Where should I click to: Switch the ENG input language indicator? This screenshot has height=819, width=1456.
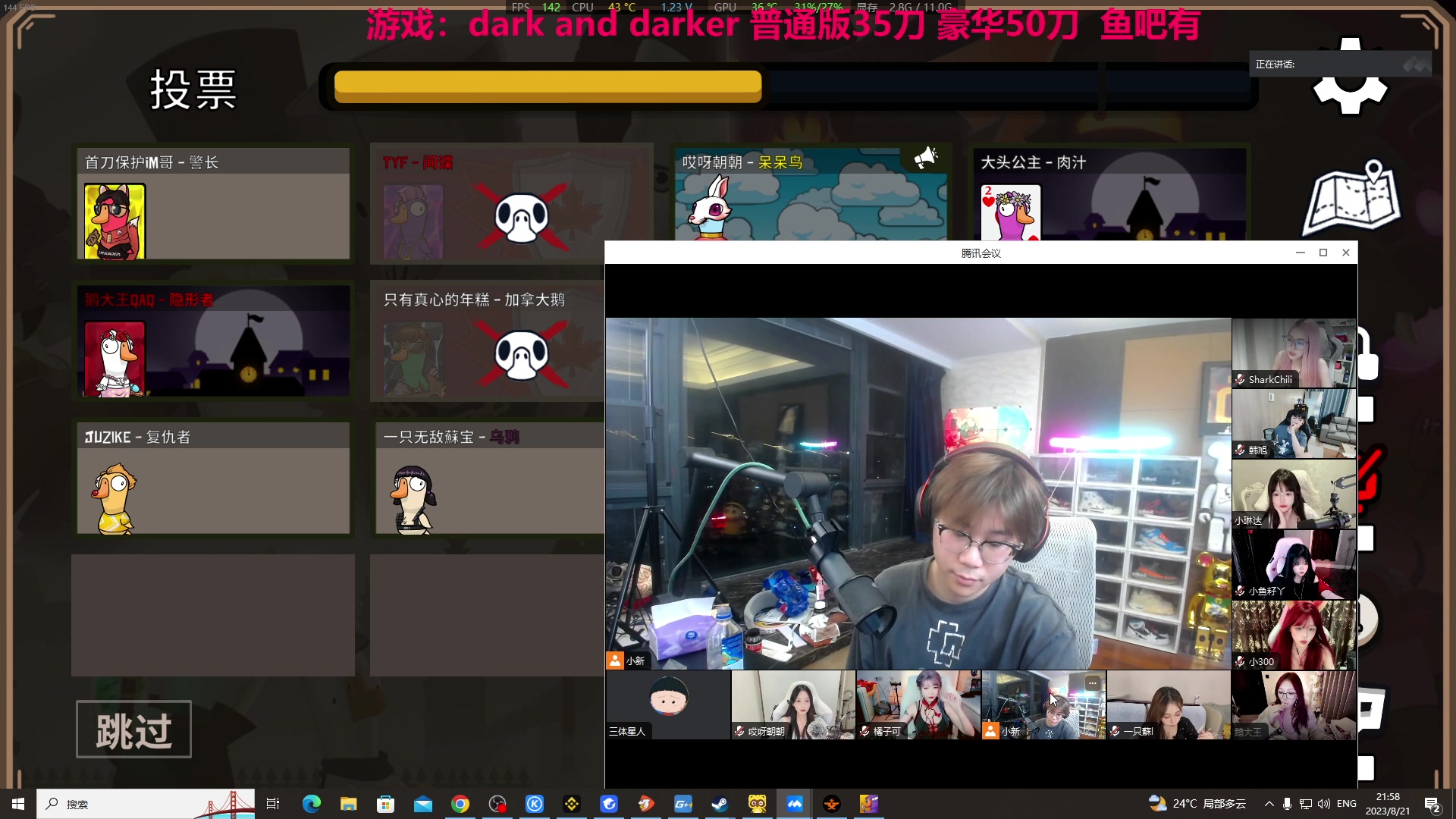[x=1347, y=804]
